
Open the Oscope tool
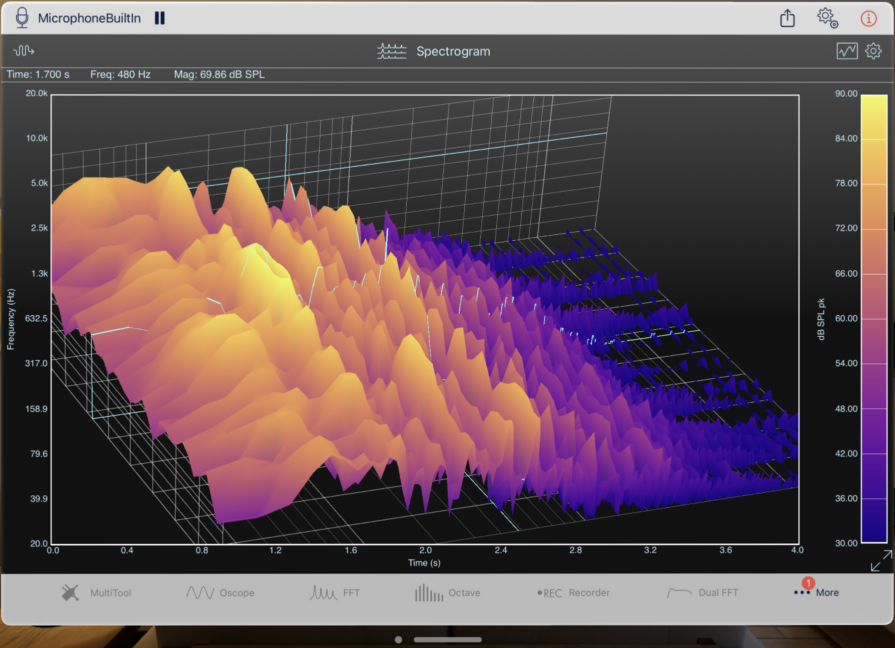point(222,592)
